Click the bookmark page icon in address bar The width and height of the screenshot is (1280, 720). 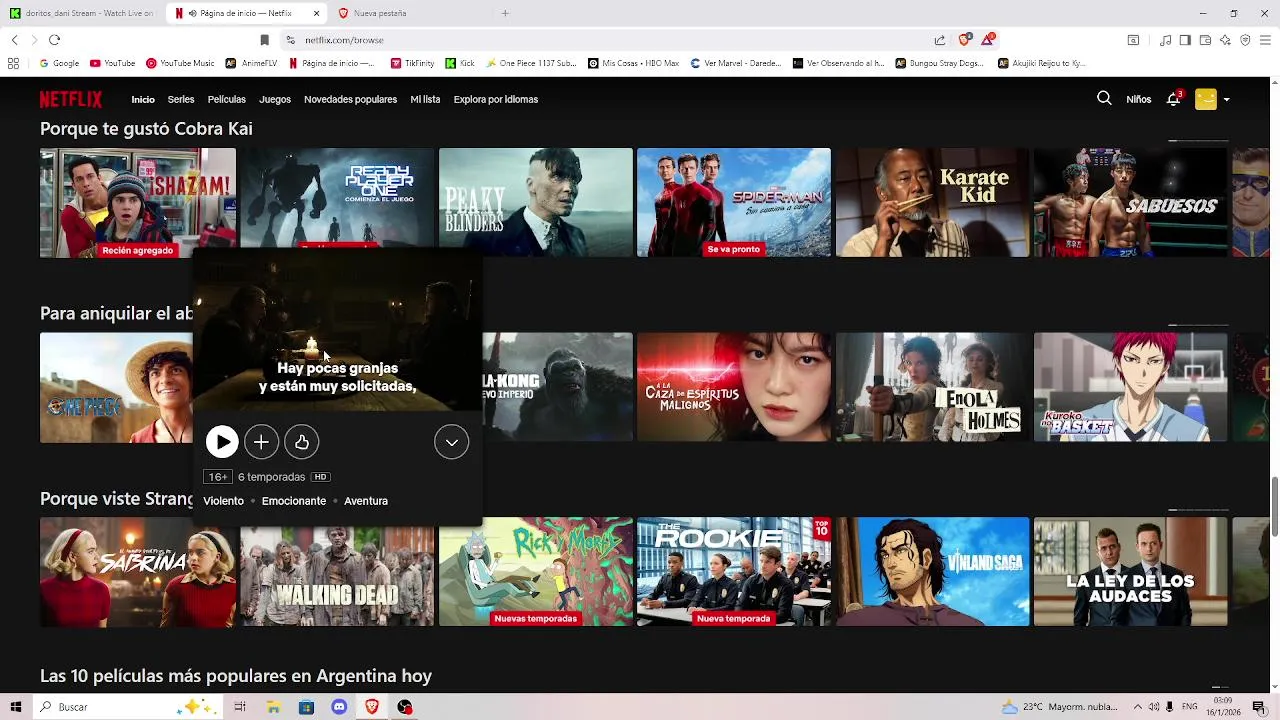click(264, 40)
